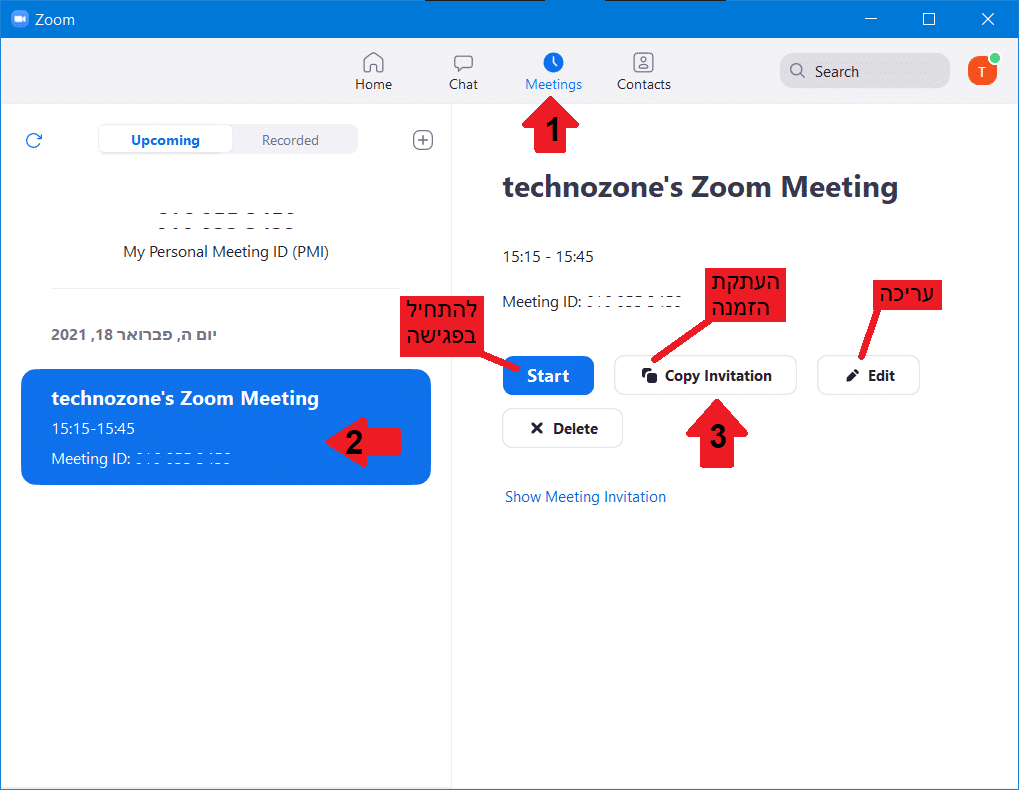Select My Personal Meeting ID (PMI) entry
The height and width of the screenshot is (790, 1019).
tap(226, 235)
